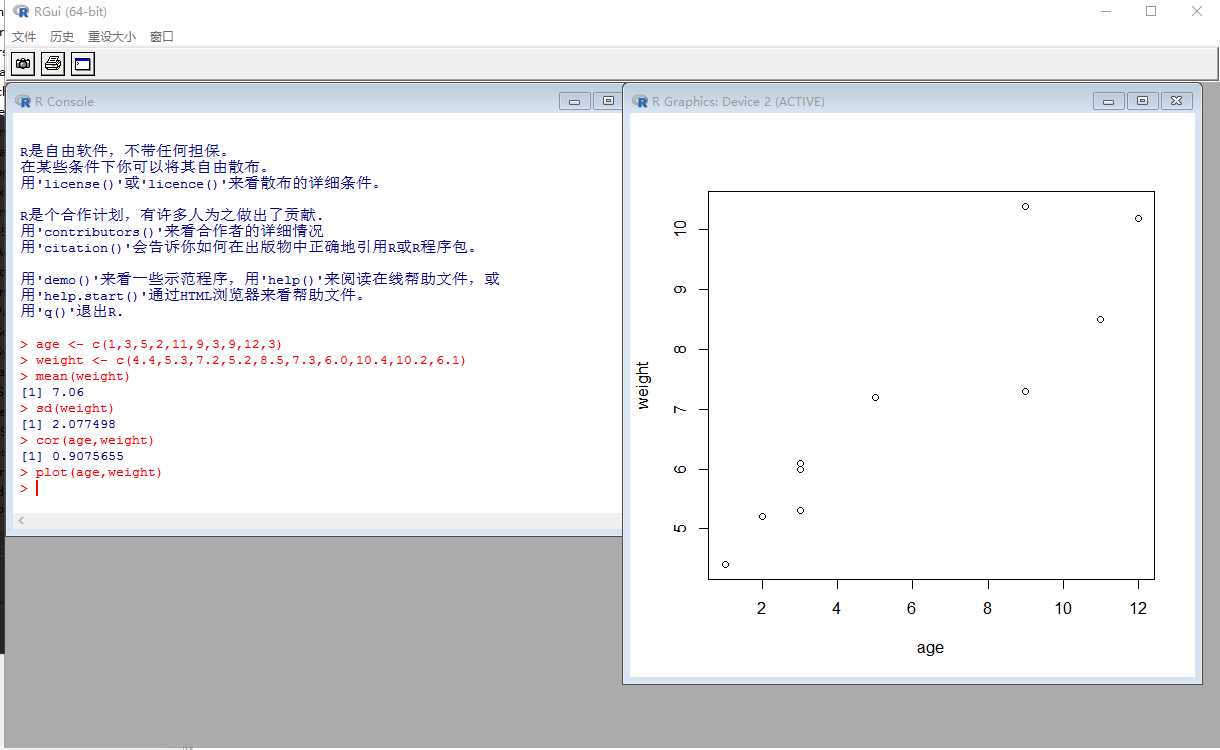Click the y-axis tick label '5'
The image size is (1220, 750).
click(x=682, y=528)
